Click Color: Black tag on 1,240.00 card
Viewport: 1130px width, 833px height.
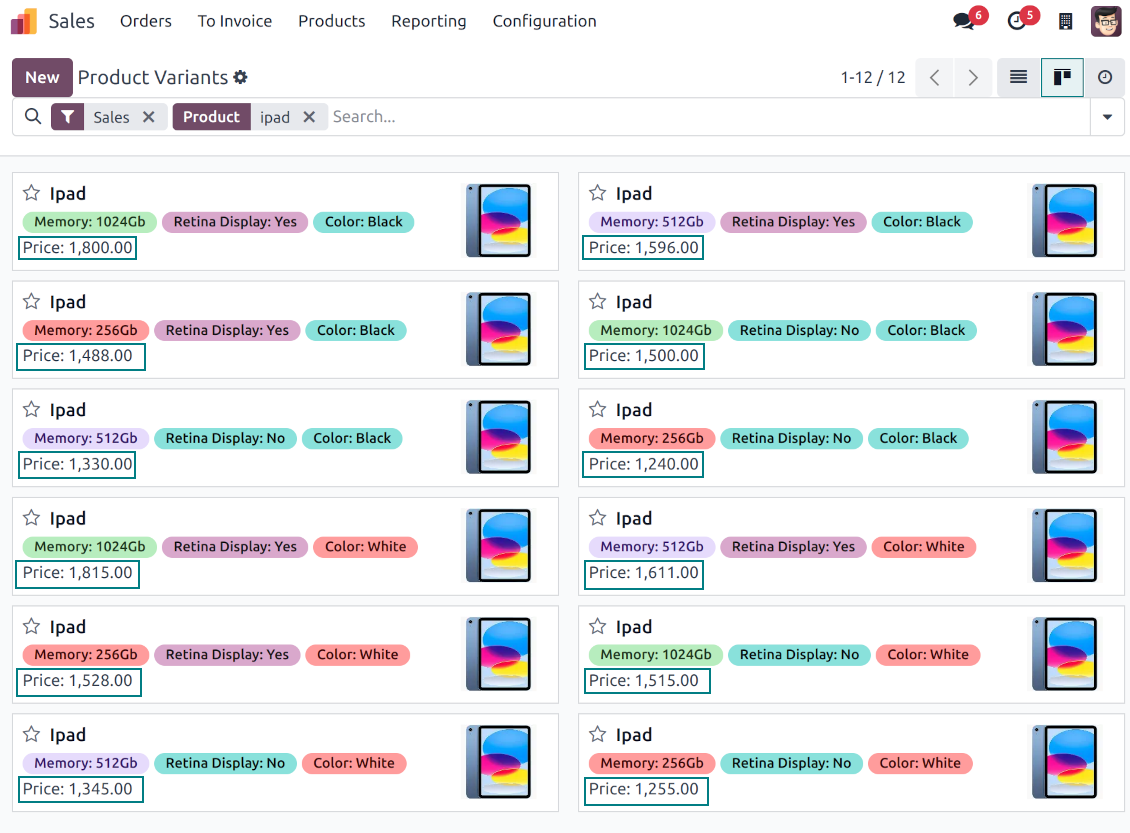tap(918, 438)
